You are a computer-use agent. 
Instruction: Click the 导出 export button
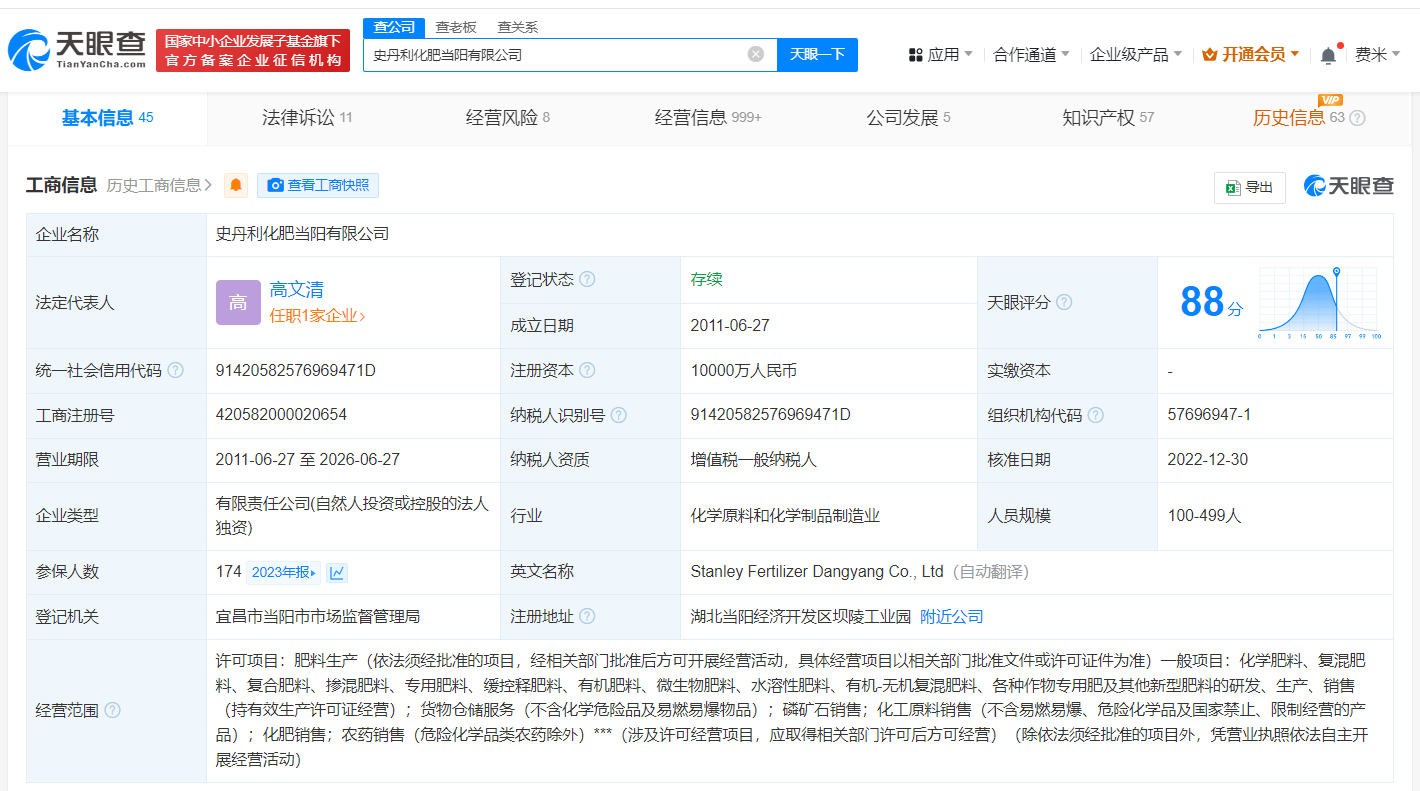coord(1250,187)
